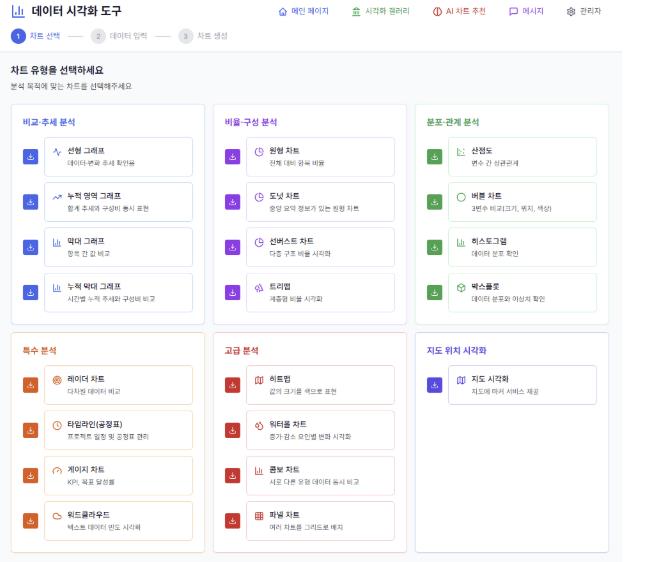Click the purple download icon beside 원형 차트

232,157
